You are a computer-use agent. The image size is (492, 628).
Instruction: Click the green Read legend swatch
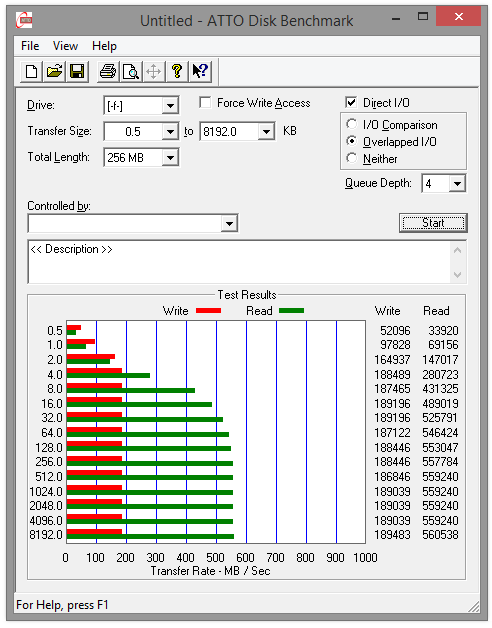coord(291,311)
